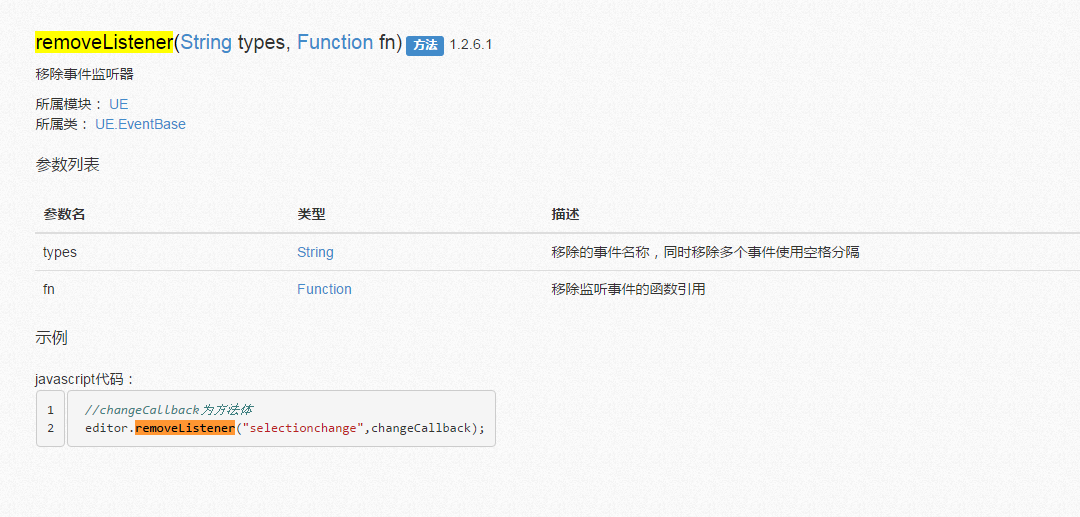Click the 参数列表 section title
1080x517 pixels.
68,165
